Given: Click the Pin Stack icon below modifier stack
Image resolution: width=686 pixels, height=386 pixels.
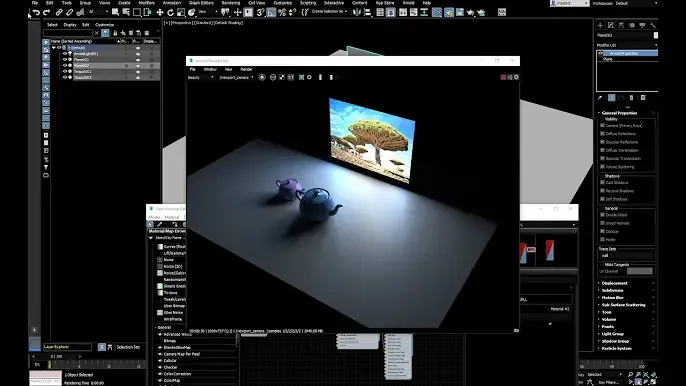Looking at the screenshot, I should [600, 98].
